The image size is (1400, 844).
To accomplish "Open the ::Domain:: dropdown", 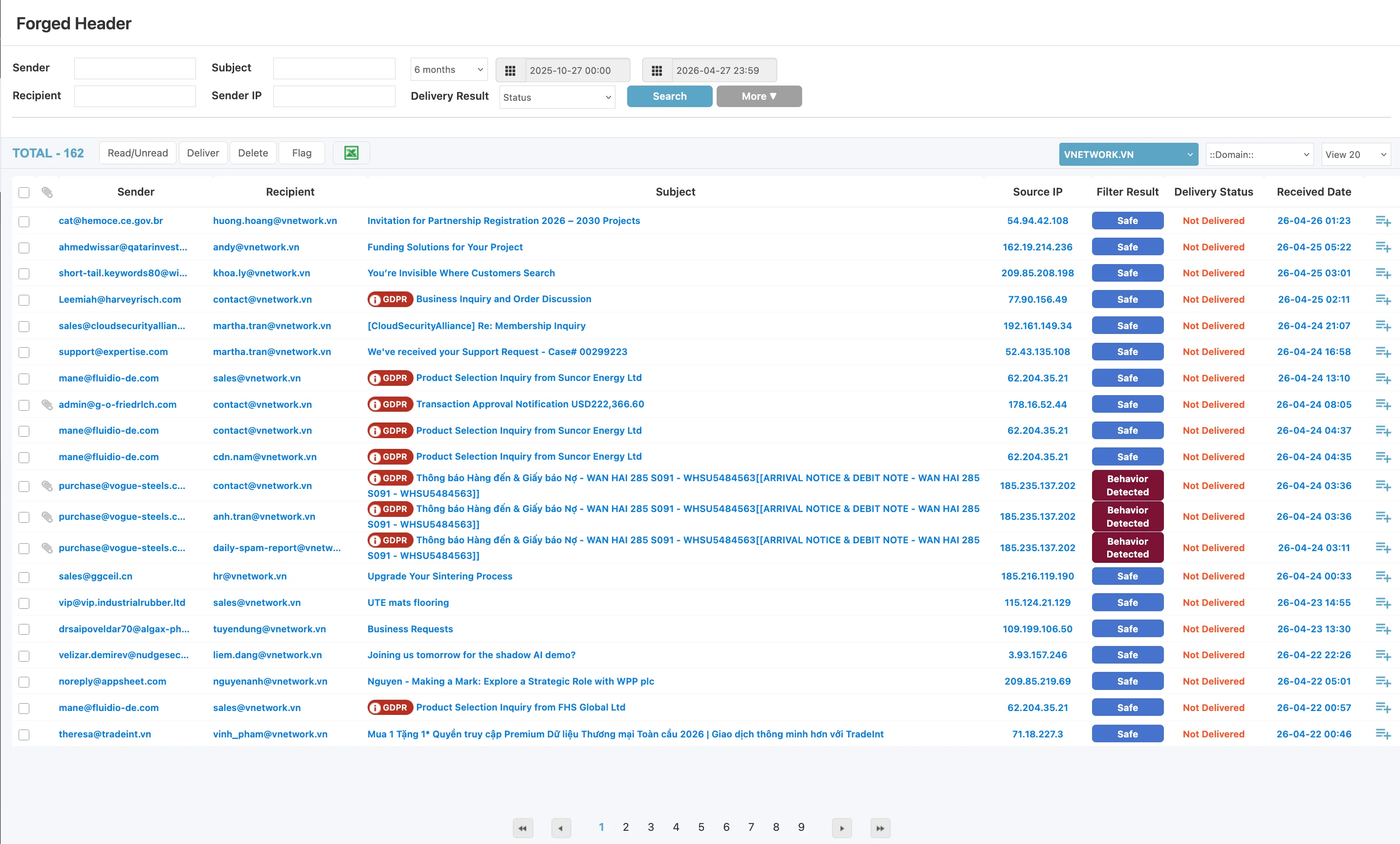I will coord(1259,155).
